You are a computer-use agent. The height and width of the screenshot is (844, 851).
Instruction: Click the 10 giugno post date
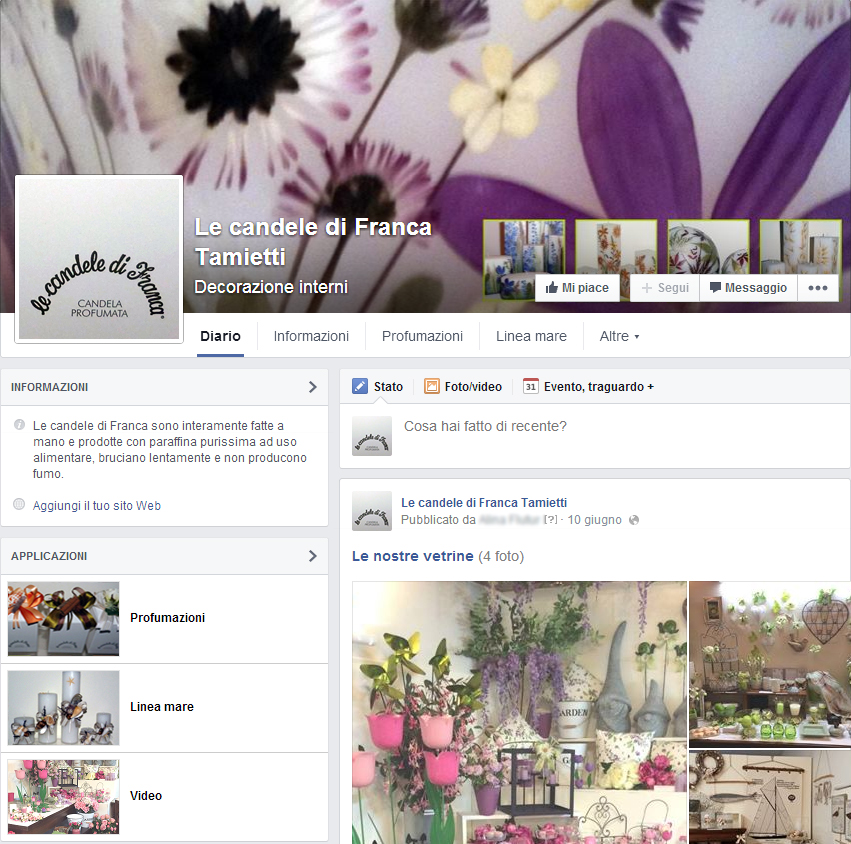tap(594, 520)
